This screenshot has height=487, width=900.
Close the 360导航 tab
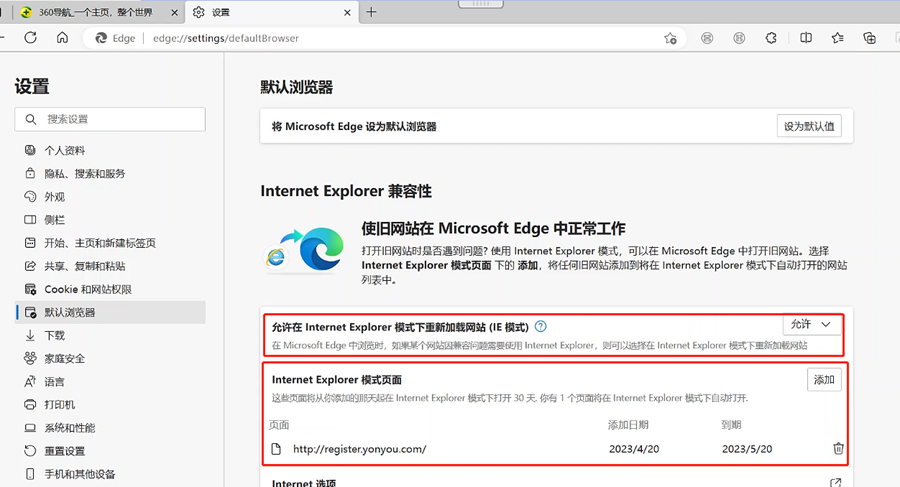(x=174, y=12)
